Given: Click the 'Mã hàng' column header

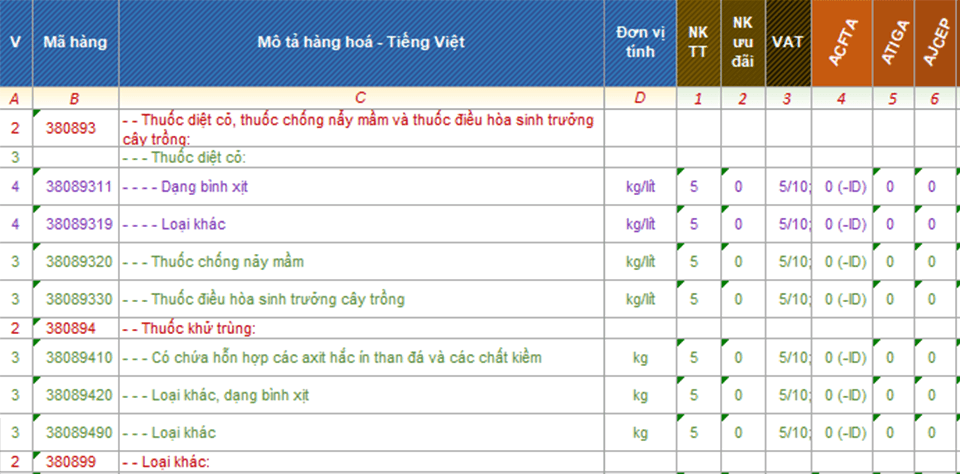Looking at the screenshot, I should 75,43.
